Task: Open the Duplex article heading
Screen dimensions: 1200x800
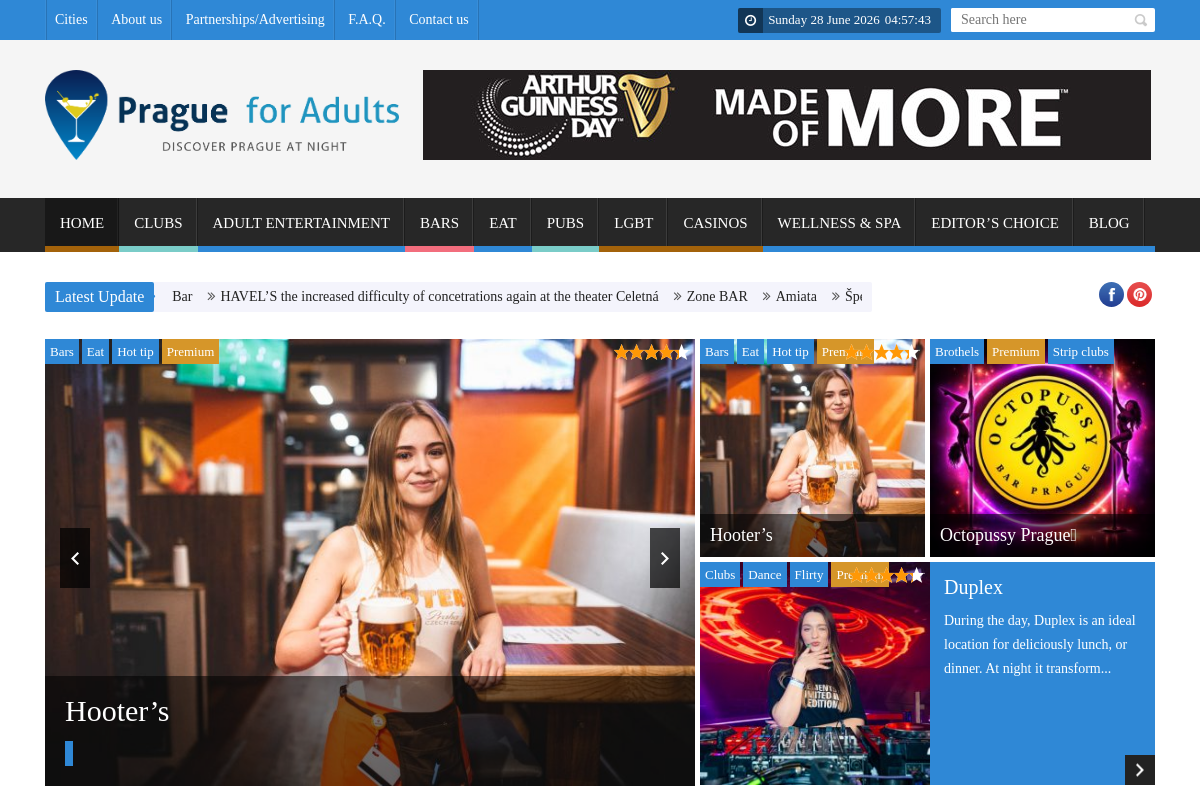Action: [973, 587]
